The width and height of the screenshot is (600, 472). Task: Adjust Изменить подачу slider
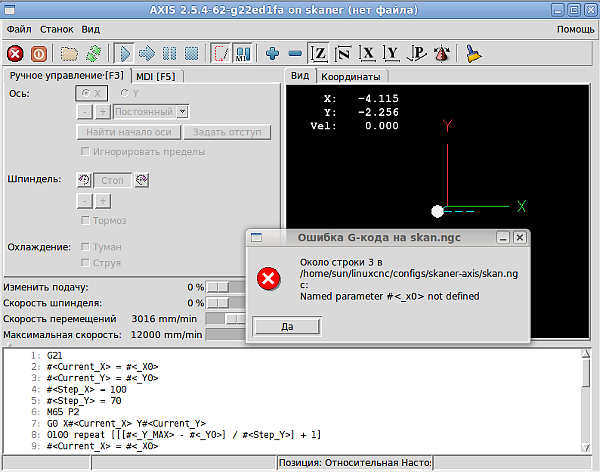[x=218, y=287]
